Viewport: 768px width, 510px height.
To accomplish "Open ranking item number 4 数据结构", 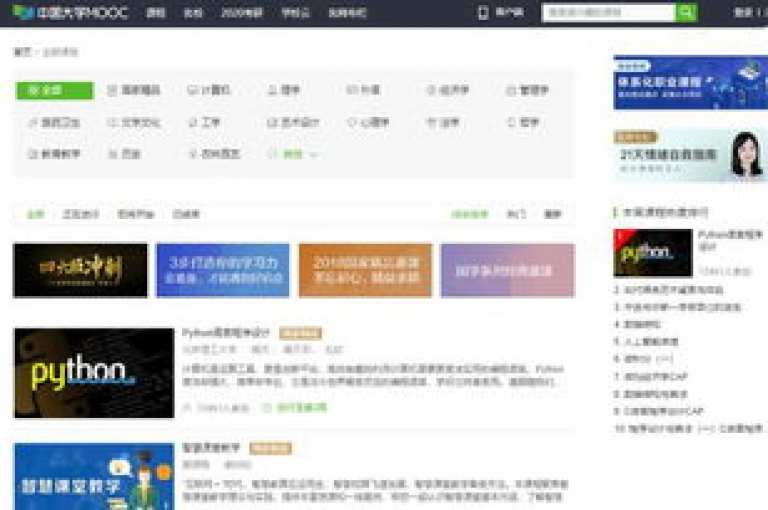I will click(x=637, y=324).
